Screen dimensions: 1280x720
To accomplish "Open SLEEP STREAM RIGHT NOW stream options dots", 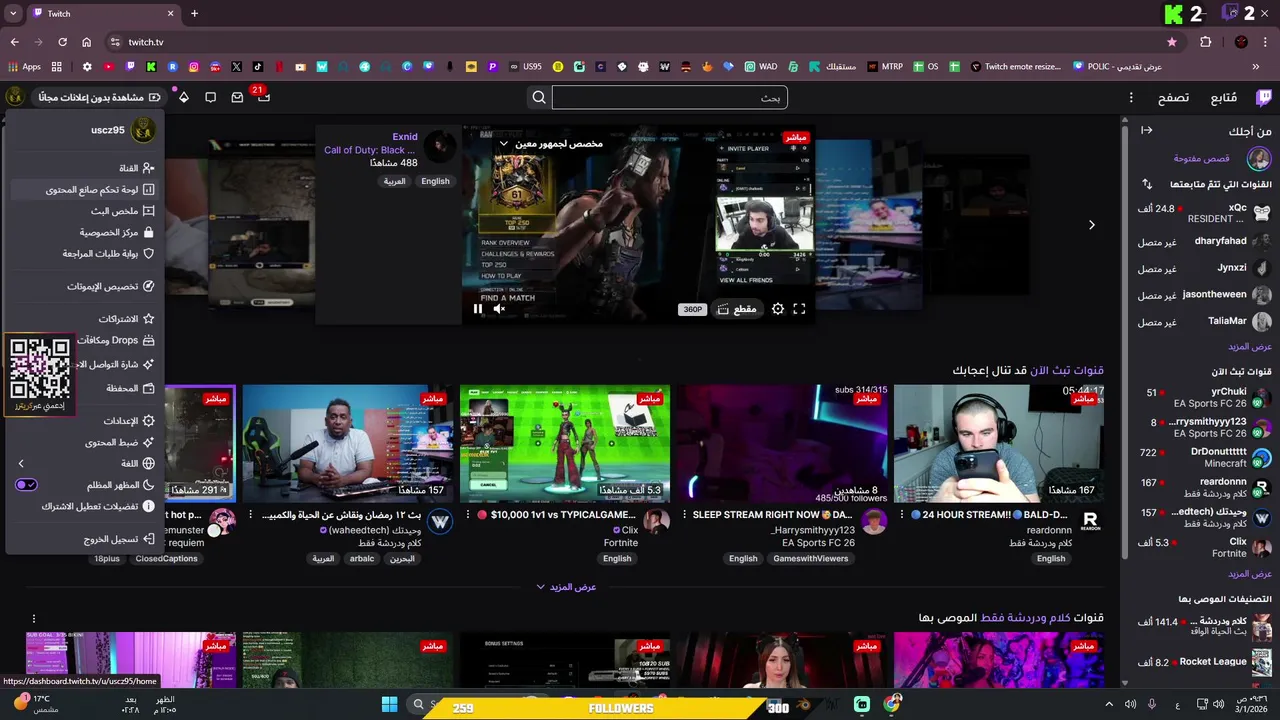I will click(x=684, y=515).
